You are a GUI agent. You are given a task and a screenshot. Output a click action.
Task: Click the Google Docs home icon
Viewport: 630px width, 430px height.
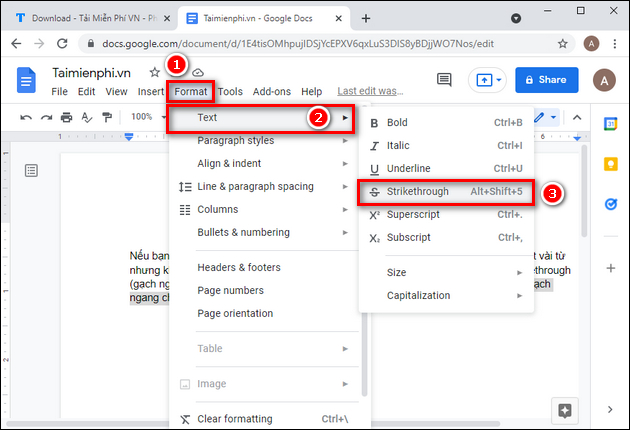(26, 80)
